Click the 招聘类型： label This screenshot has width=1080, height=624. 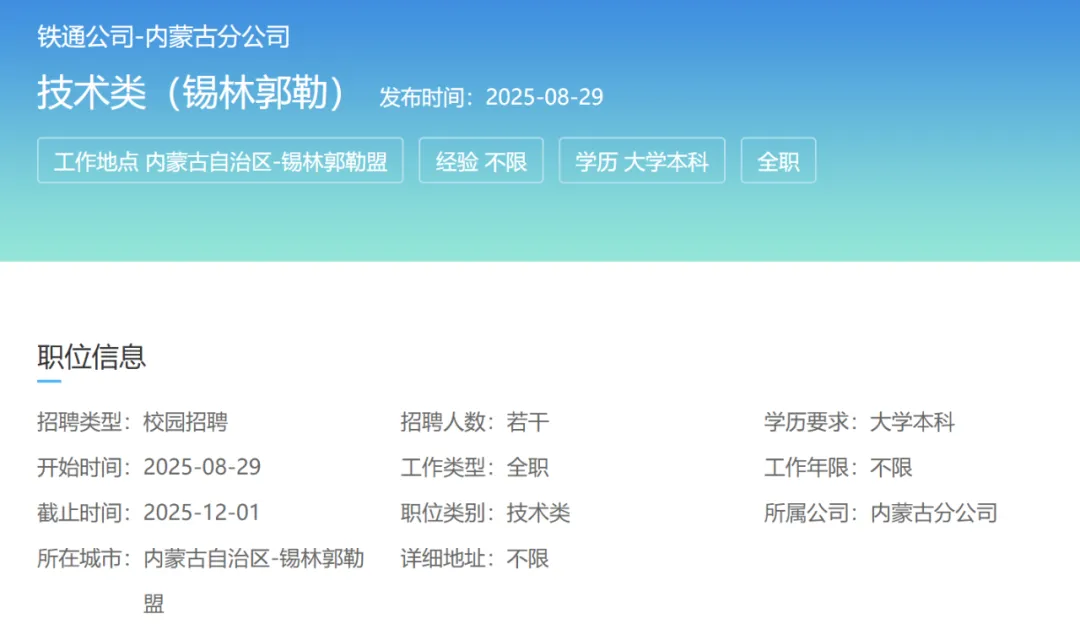tap(84, 422)
